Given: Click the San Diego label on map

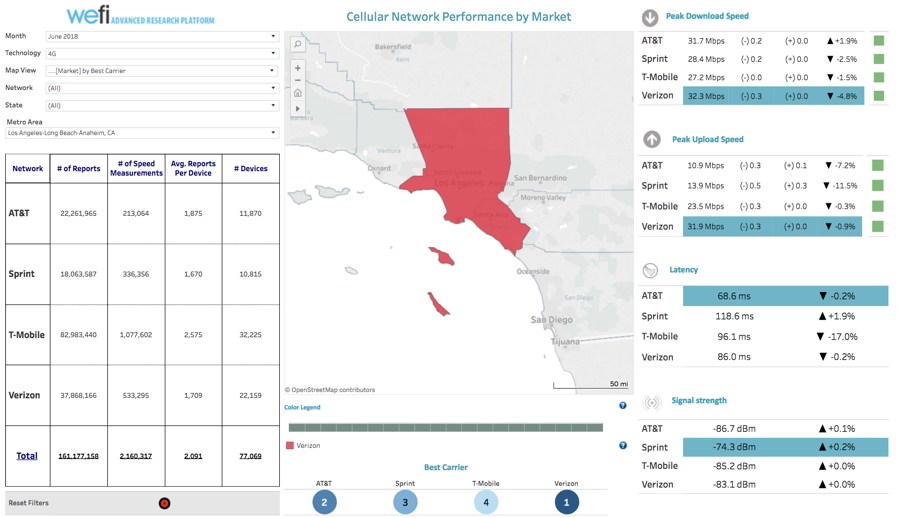Looking at the screenshot, I should pos(551,319).
